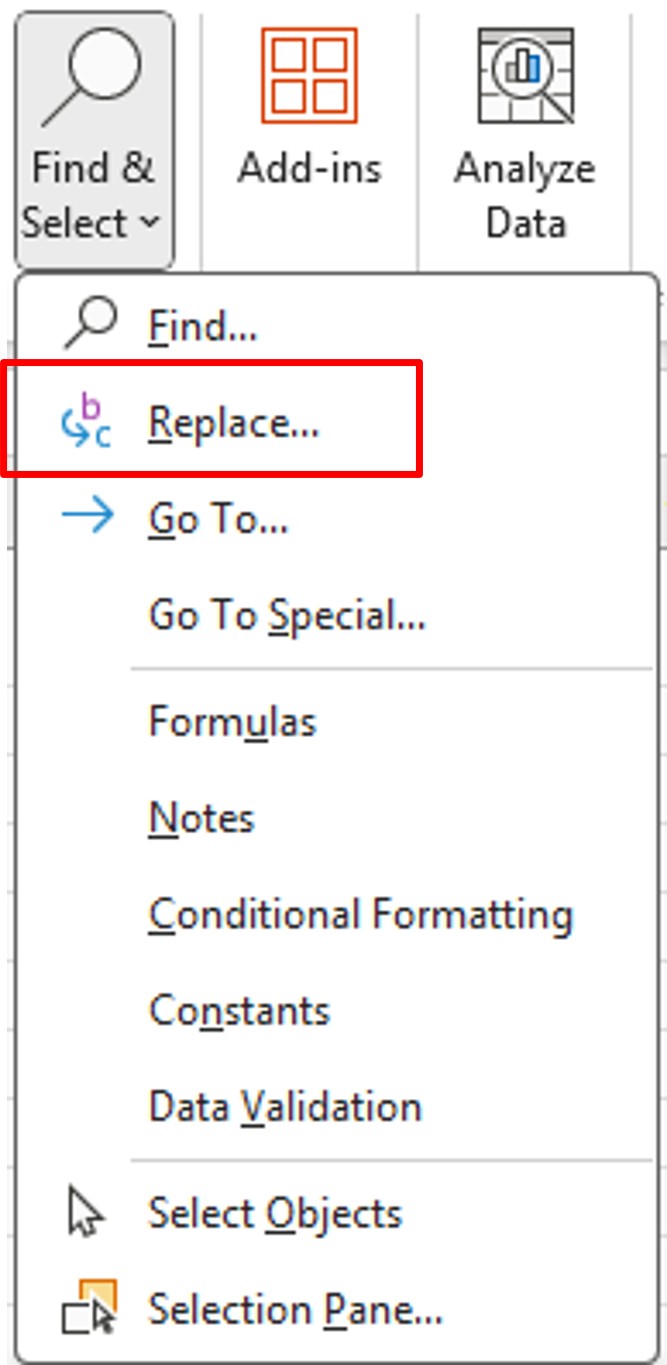667x1365 pixels.
Task: Click the magnifier icon beside Find...
Action: [x=90, y=324]
